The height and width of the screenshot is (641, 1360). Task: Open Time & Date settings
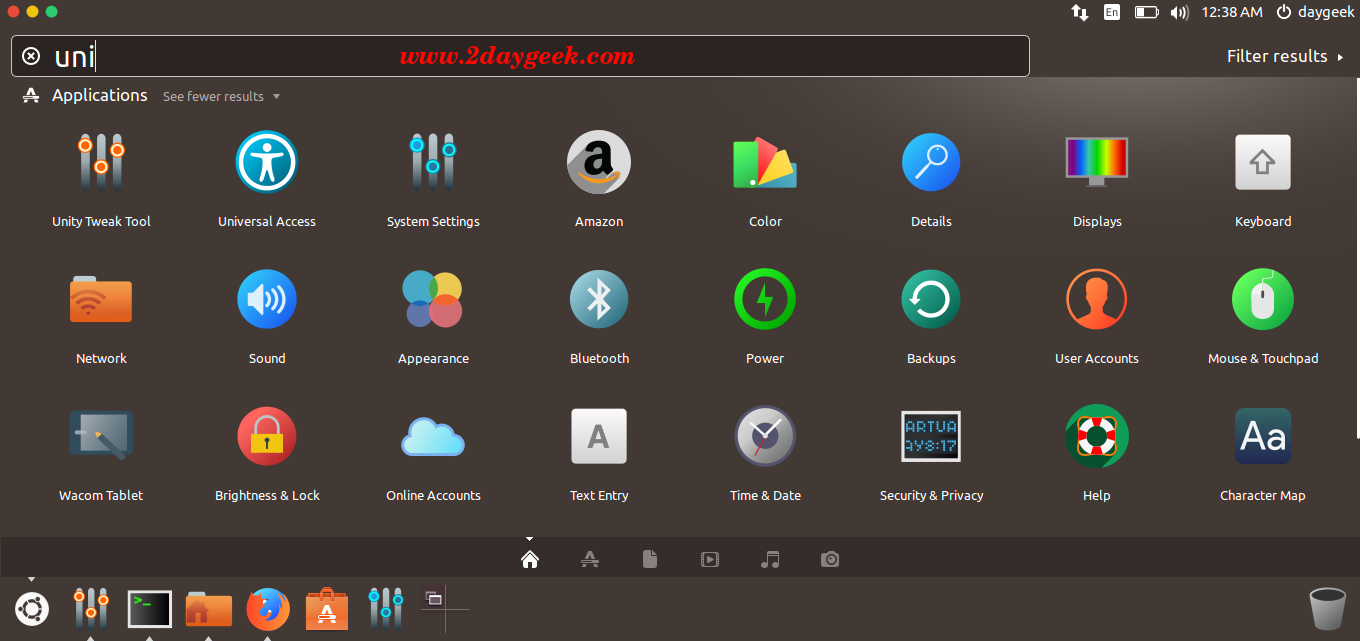(x=765, y=436)
